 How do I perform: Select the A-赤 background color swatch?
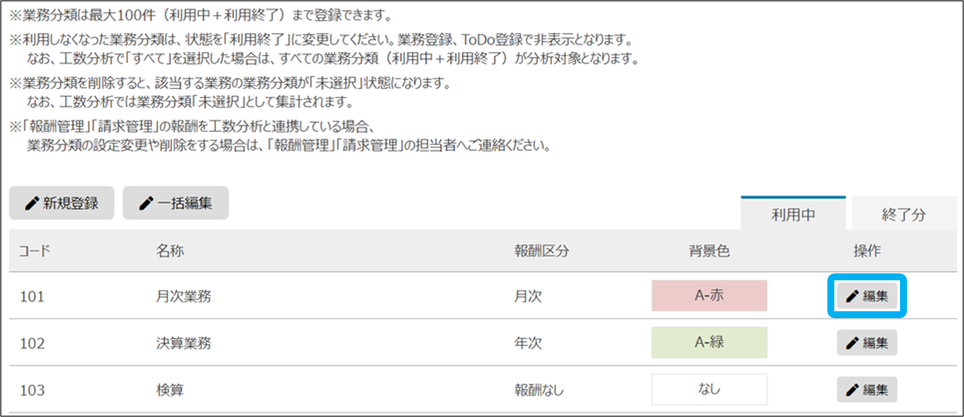tap(708, 296)
